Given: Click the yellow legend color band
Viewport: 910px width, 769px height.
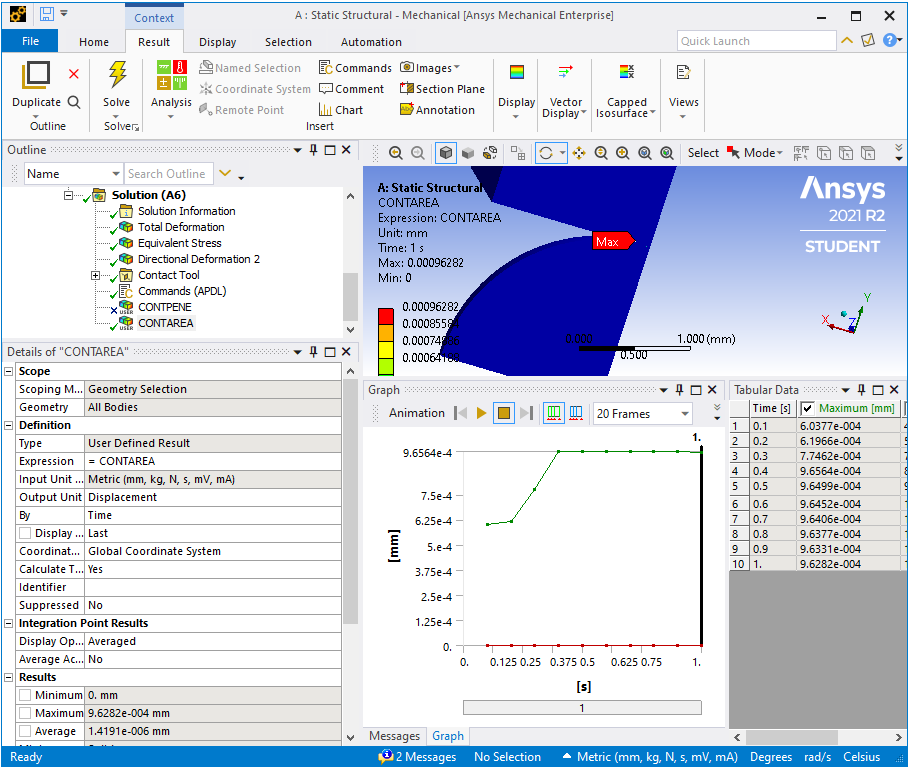Looking at the screenshot, I should pyautogui.click(x=386, y=350).
